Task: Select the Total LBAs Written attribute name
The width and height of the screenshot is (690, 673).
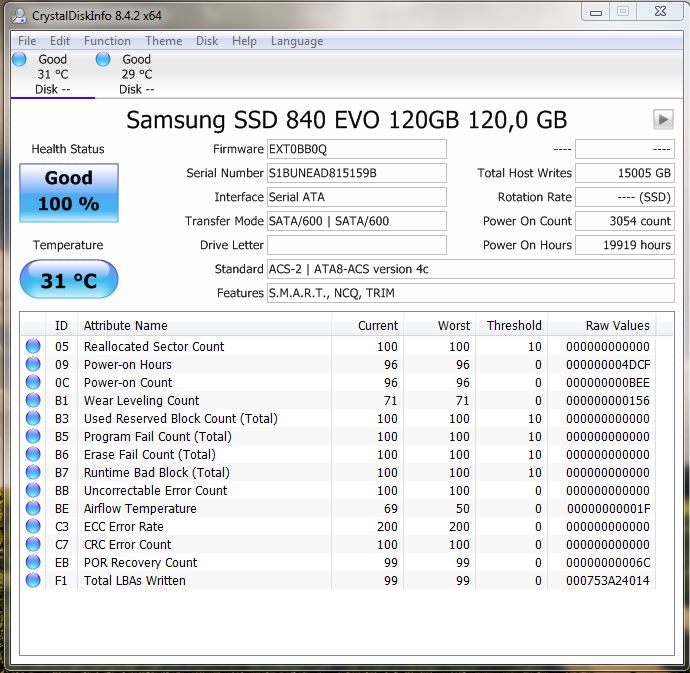Action: point(135,581)
